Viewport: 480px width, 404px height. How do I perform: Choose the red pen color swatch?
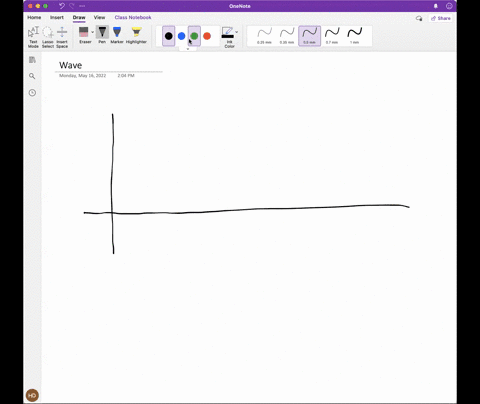(x=207, y=36)
